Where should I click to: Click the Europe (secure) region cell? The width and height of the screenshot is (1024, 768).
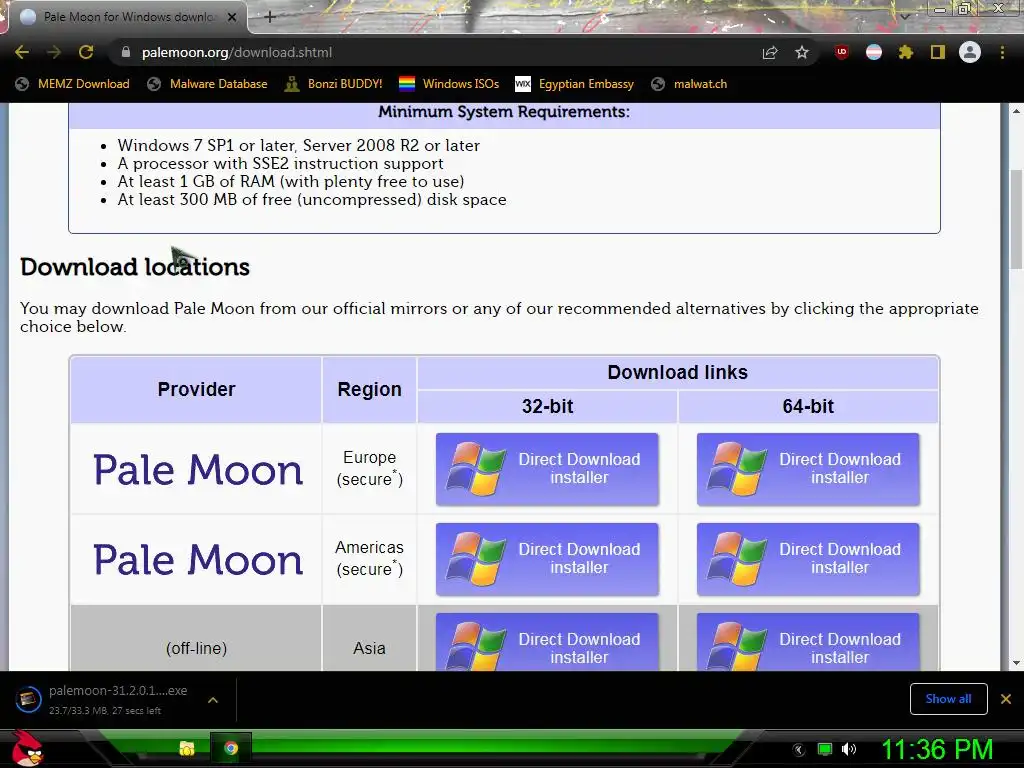pos(369,468)
